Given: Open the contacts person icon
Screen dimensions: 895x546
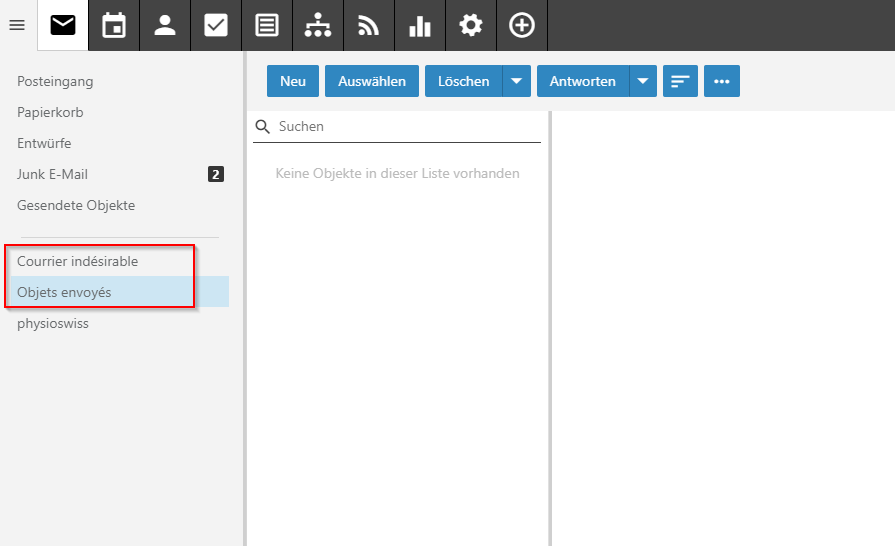Looking at the screenshot, I should (x=165, y=26).
